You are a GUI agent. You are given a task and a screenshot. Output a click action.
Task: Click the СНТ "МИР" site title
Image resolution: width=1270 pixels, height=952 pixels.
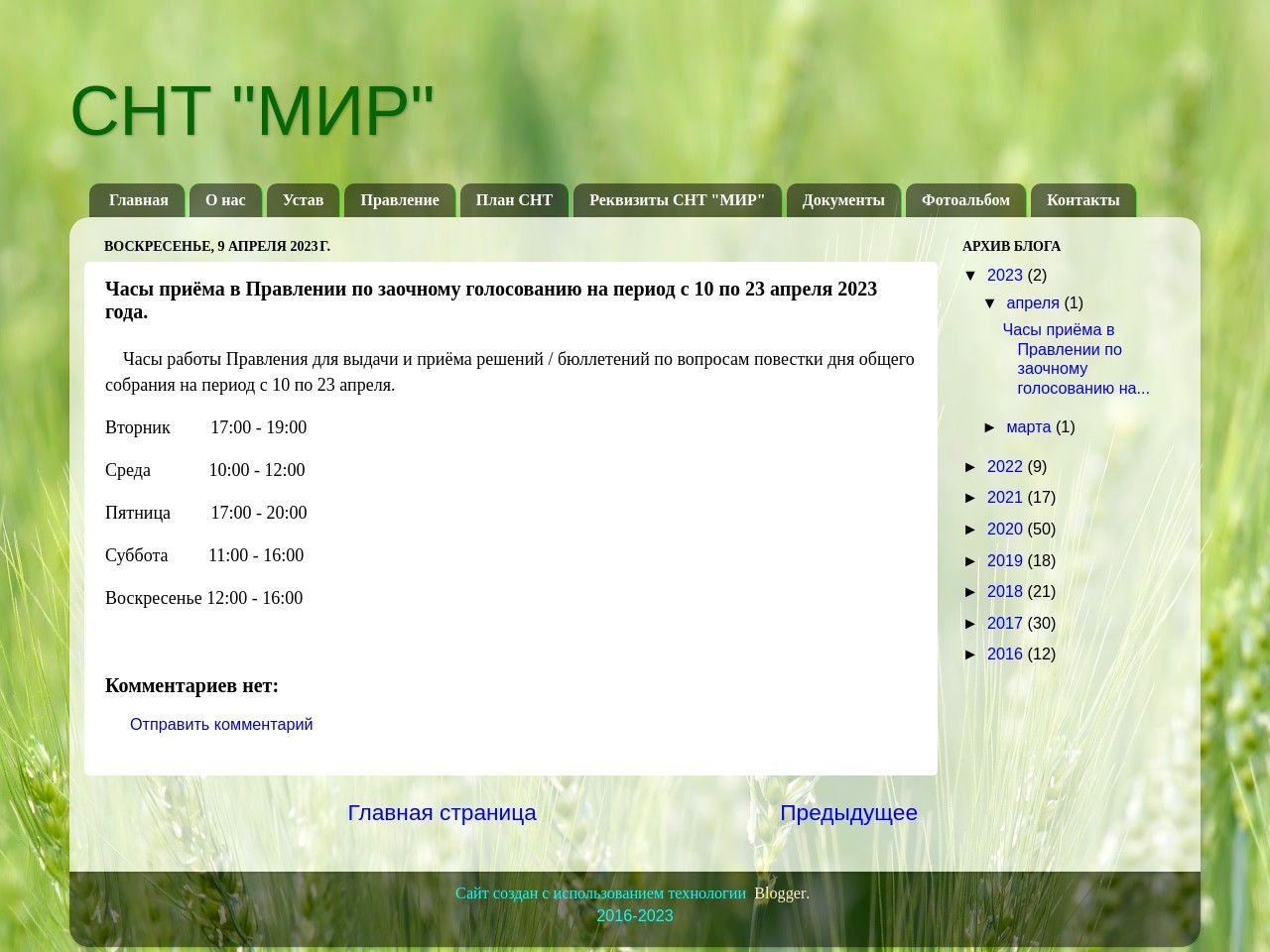click(x=253, y=110)
